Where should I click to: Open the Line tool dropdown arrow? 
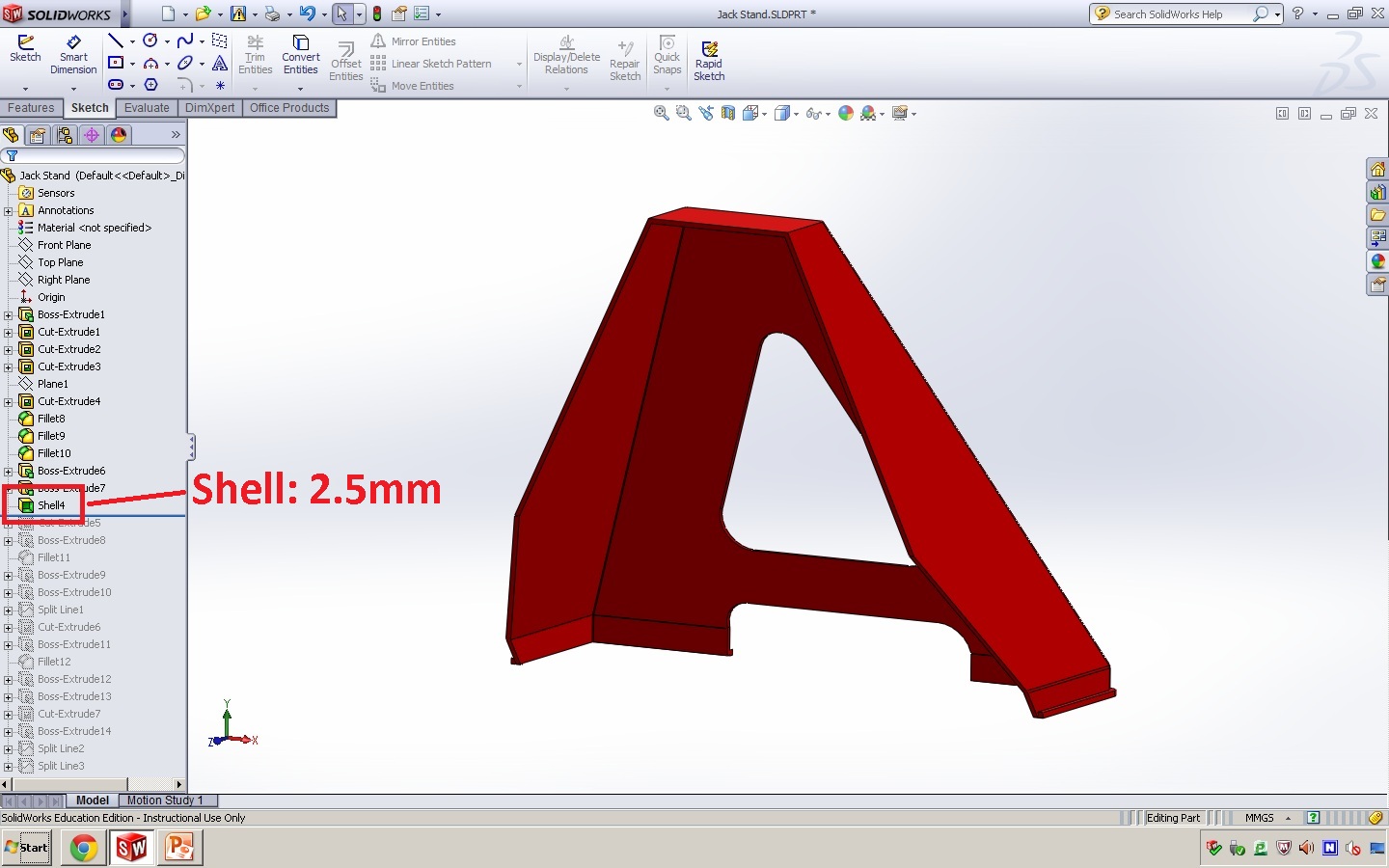132,41
